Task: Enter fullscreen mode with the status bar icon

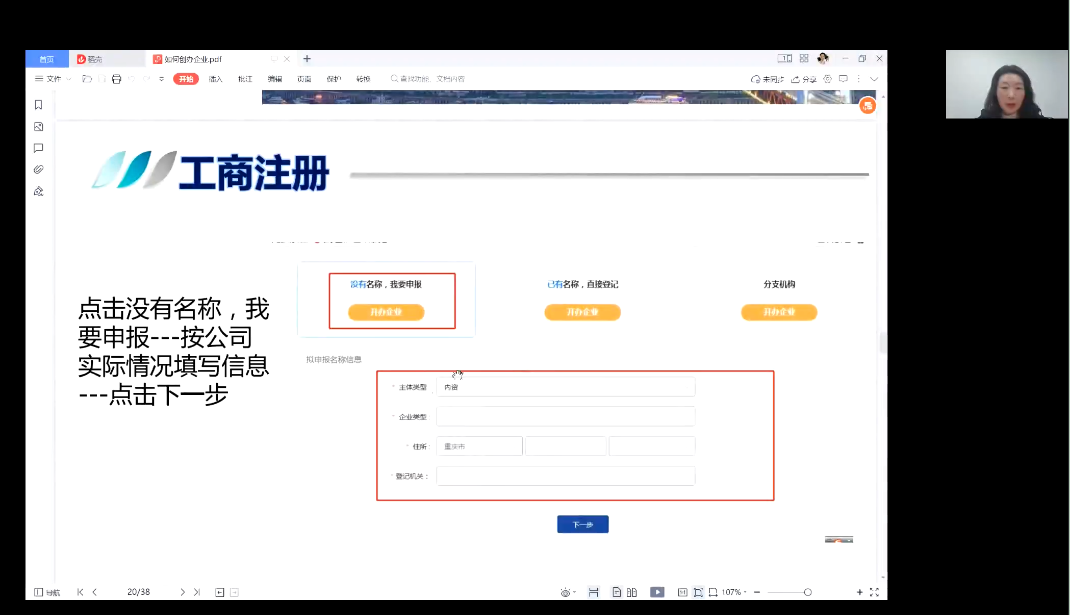Action: pyautogui.click(x=875, y=592)
